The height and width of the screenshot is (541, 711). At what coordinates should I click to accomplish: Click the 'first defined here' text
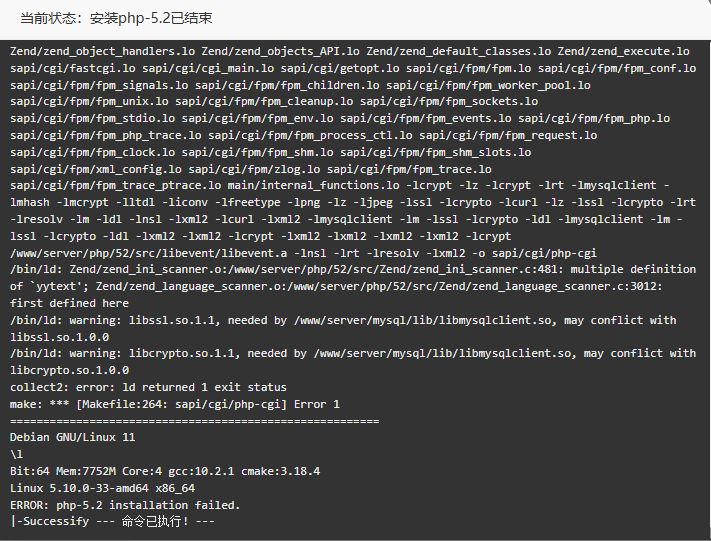click(69, 303)
